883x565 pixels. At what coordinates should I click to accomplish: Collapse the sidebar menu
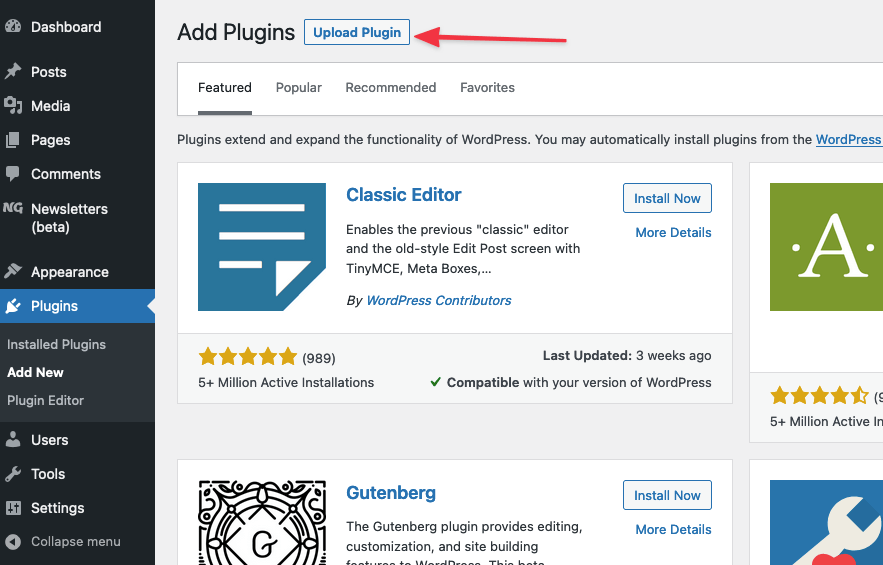[x=64, y=542]
